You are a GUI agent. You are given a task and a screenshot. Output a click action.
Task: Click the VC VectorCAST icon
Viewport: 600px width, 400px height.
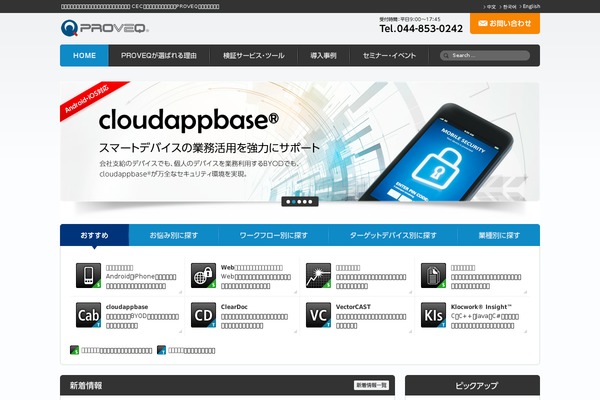point(318,315)
